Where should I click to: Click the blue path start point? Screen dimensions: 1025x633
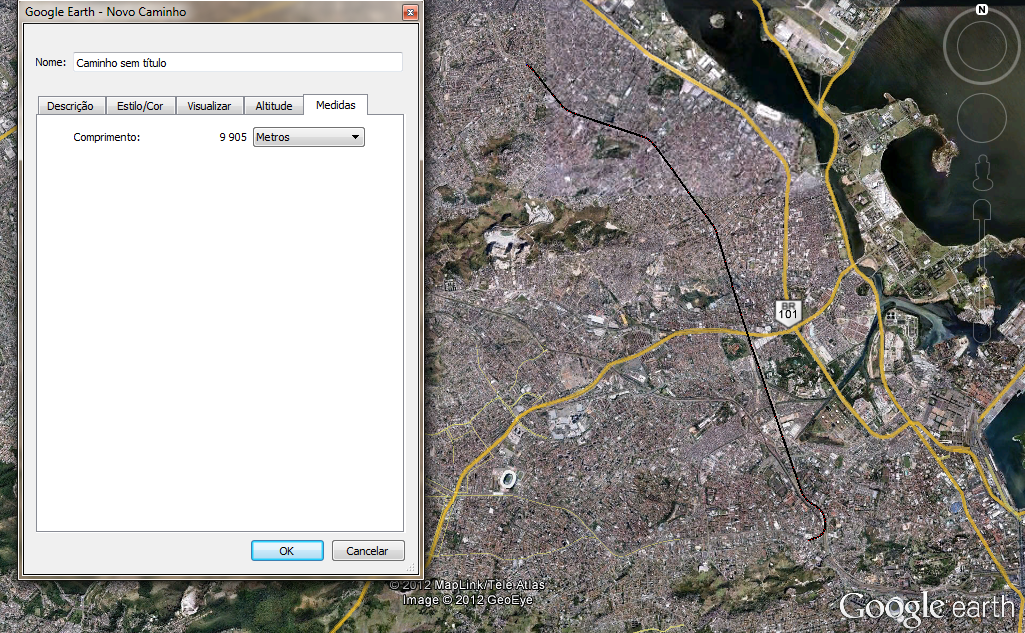[527, 64]
